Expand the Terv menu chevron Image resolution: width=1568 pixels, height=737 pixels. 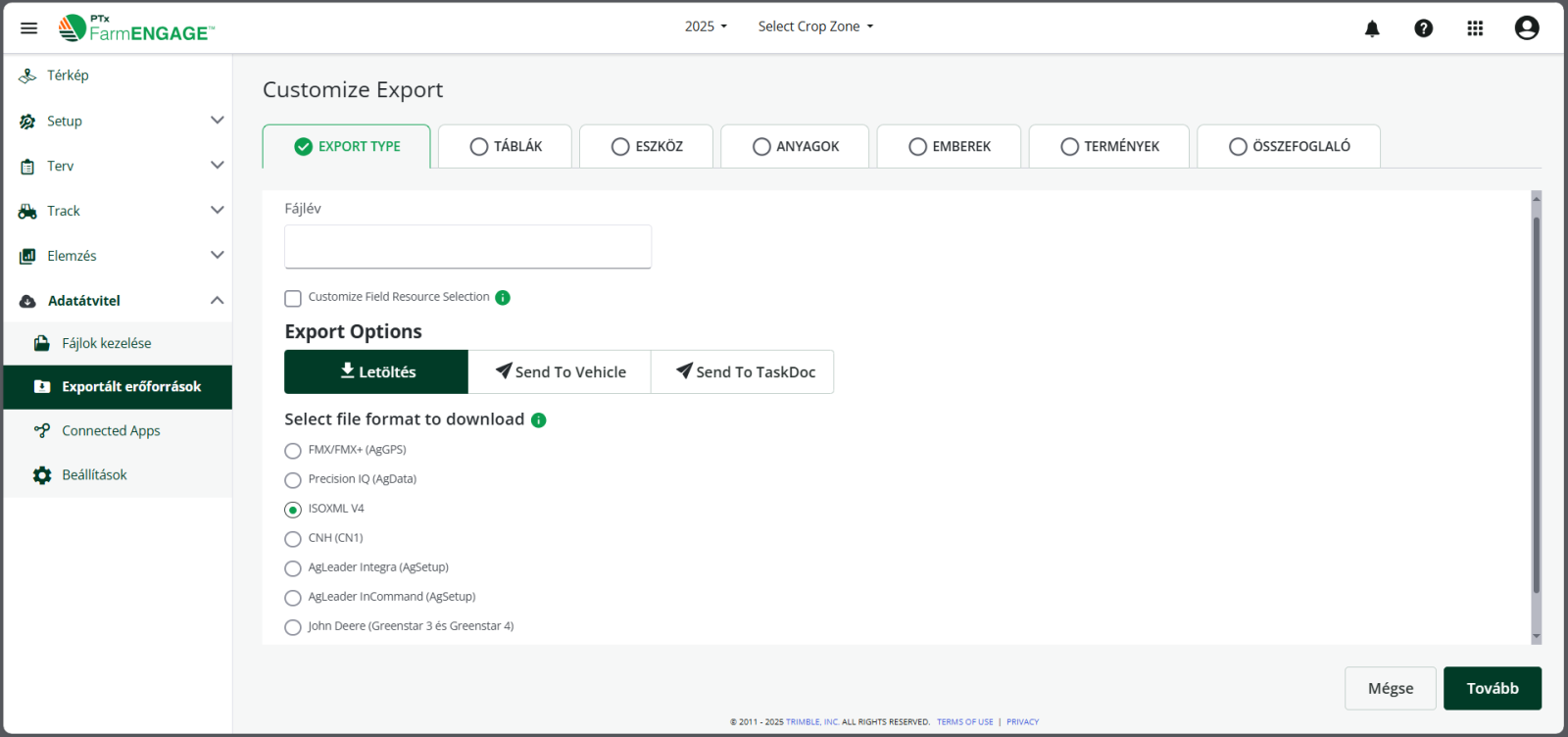coord(218,166)
